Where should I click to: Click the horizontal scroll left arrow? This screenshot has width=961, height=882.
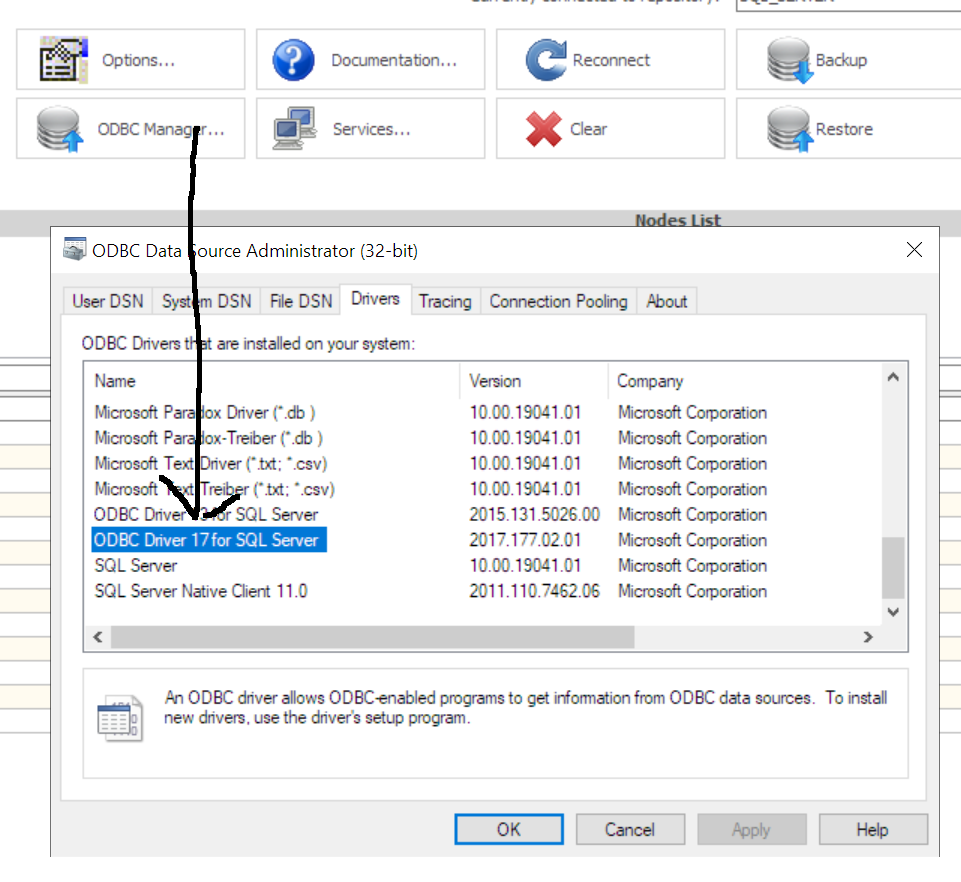coord(98,637)
